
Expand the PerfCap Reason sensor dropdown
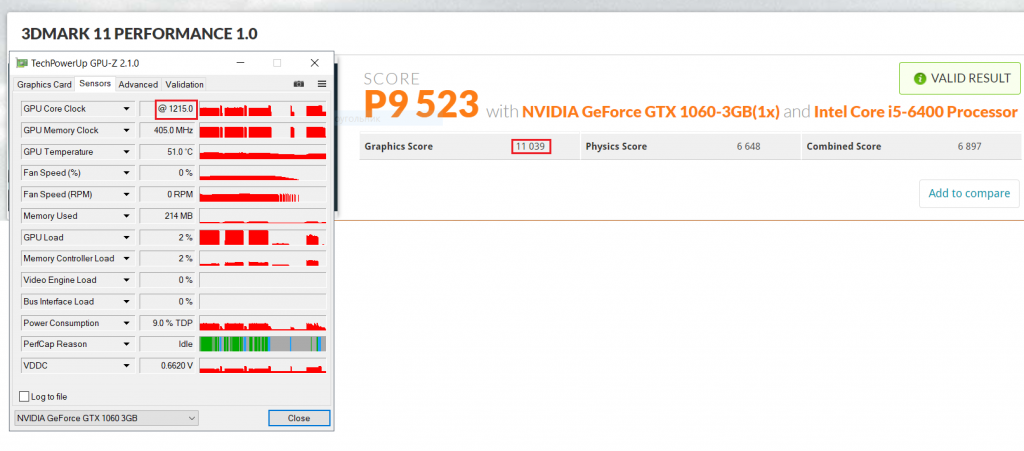pyautogui.click(x=126, y=344)
